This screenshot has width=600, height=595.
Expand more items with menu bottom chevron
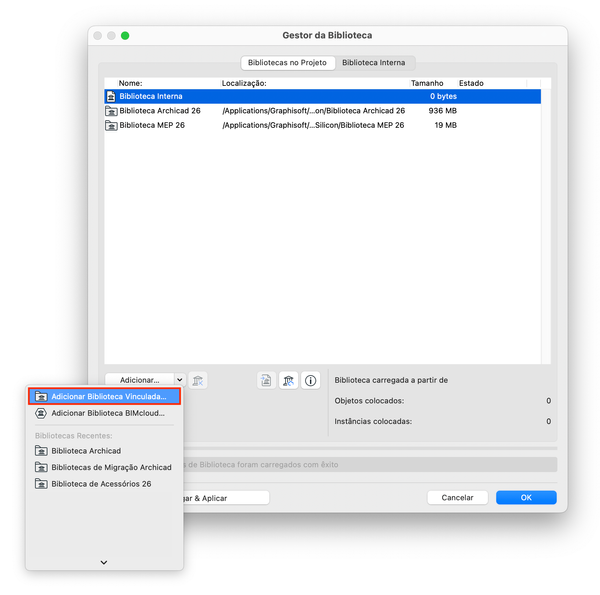point(104,562)
